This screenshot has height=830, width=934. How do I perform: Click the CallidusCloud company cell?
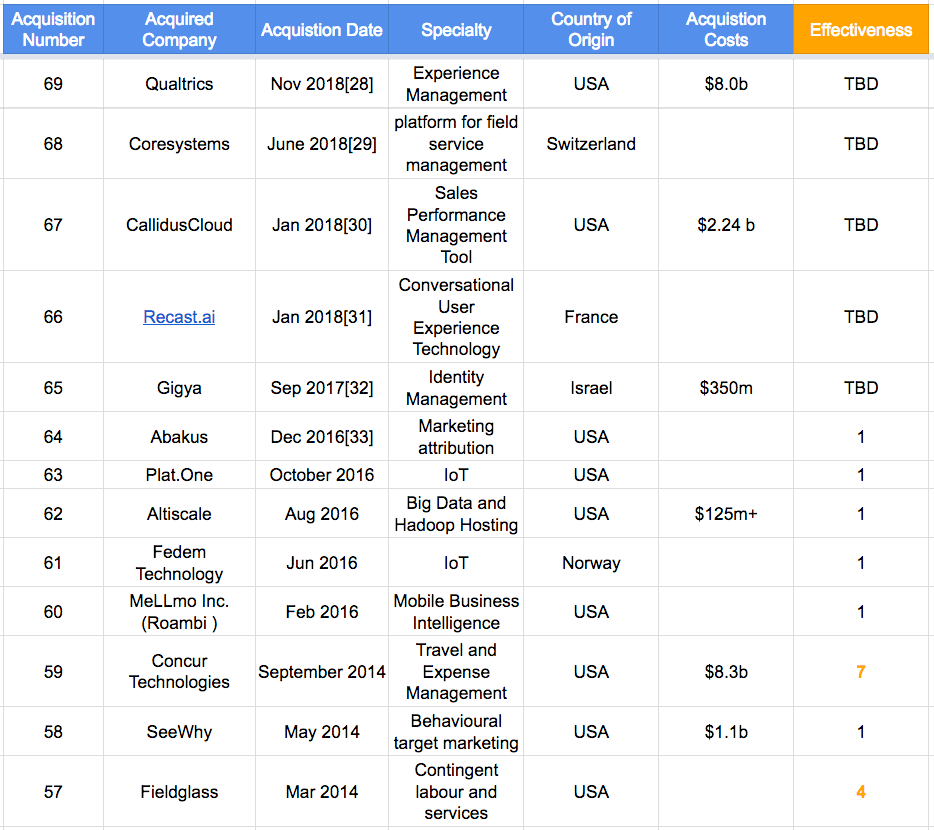pyautogui.click(x=179, y=225)
